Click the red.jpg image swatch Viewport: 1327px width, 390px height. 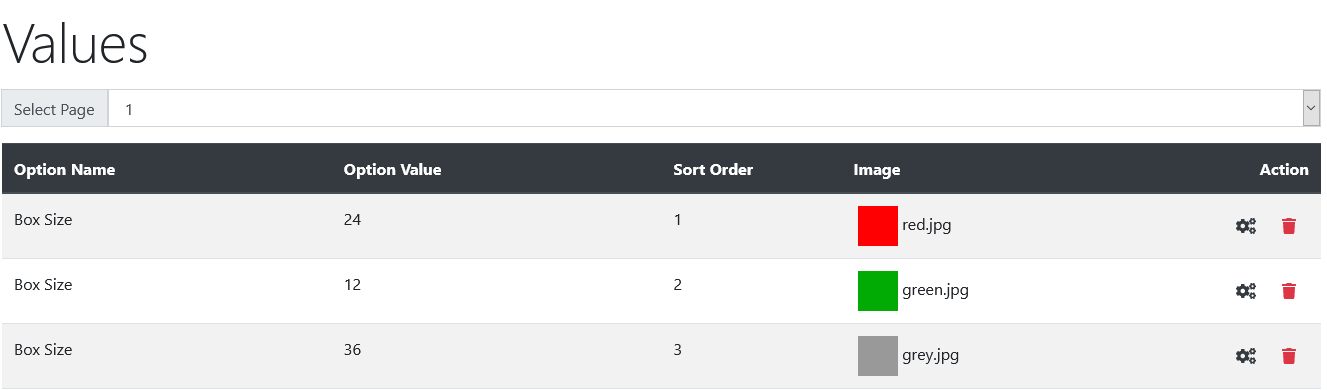coord(878,226)
